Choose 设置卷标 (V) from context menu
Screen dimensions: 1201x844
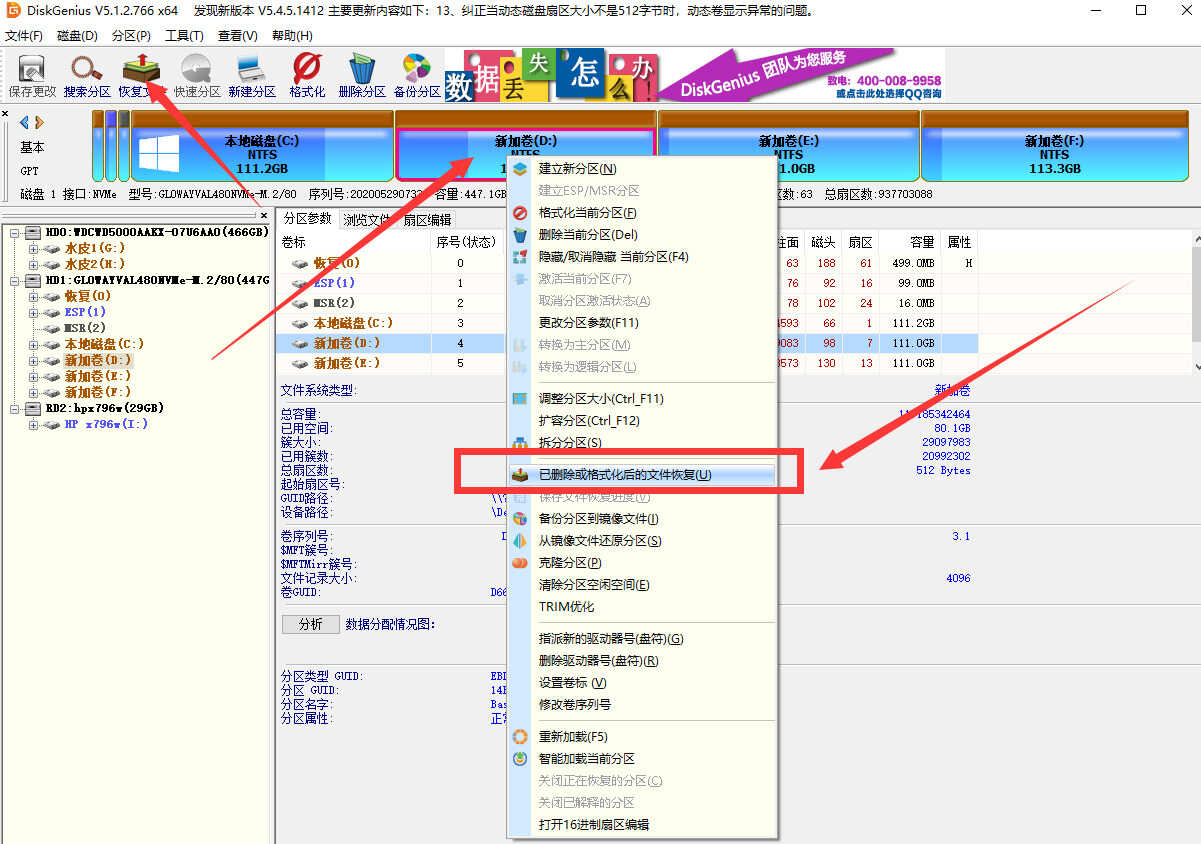[642, 683]
